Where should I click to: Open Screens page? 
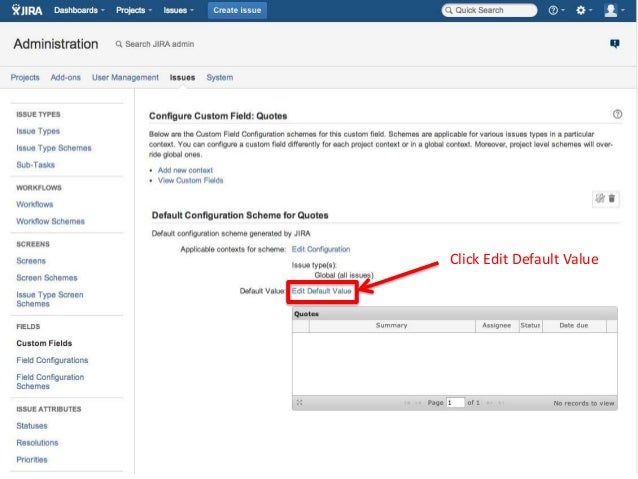point(31,261)
